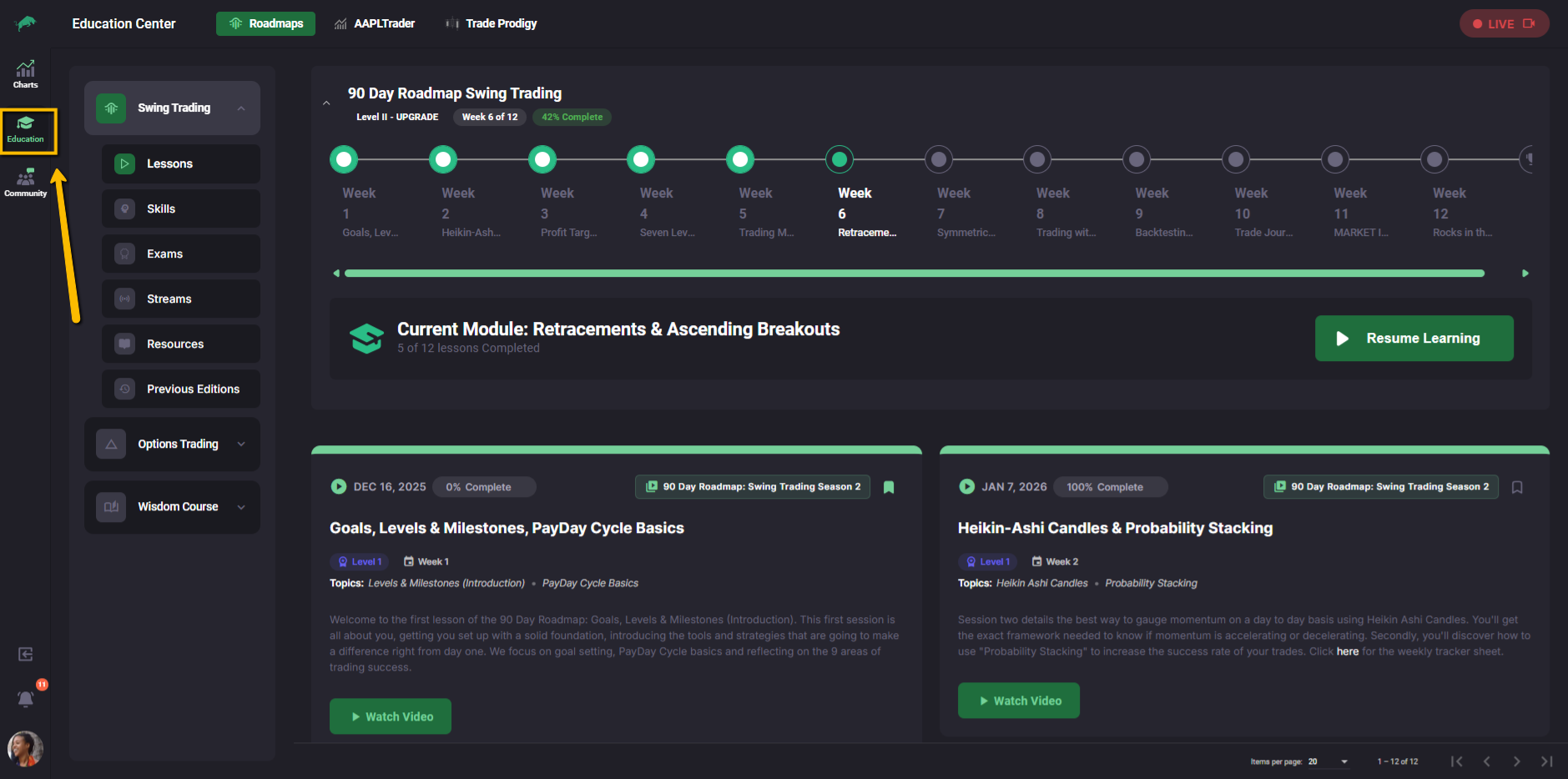Open the Community sidebar icon
Screen dimensions: 1568x779
[25, 183]
